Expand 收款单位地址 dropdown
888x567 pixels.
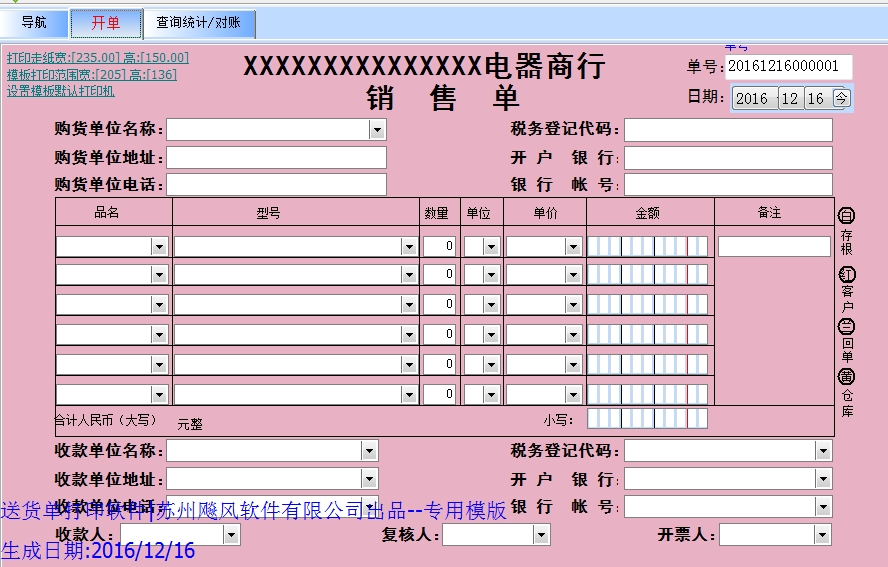pyautogui.click(x=369, y=479)
